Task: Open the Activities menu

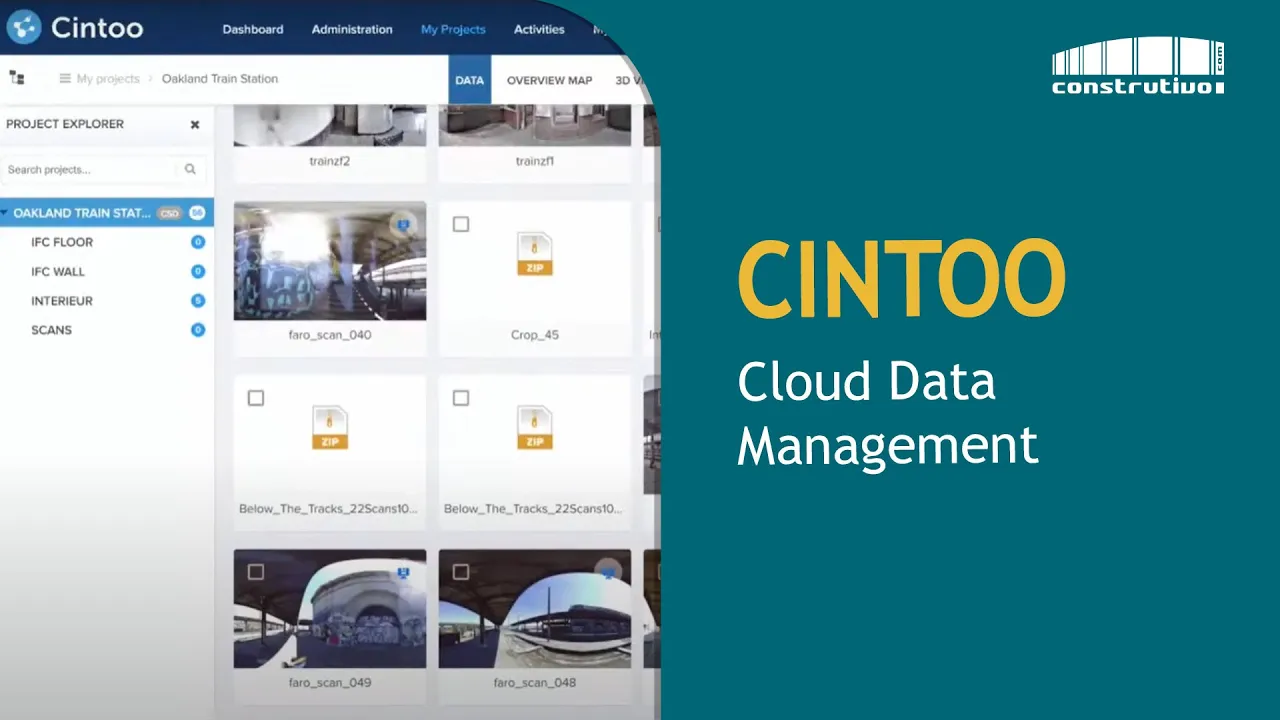Action: point(539,29)
